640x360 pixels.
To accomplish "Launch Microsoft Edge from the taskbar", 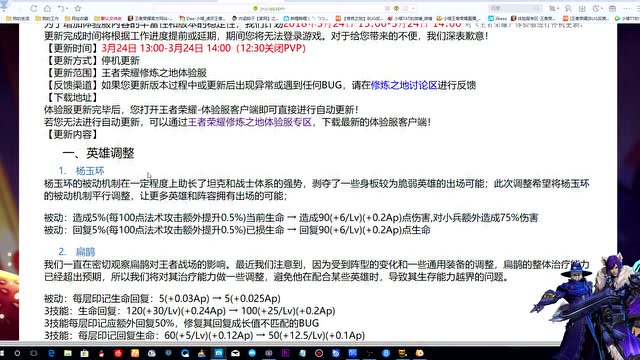I will coord(51,353).
